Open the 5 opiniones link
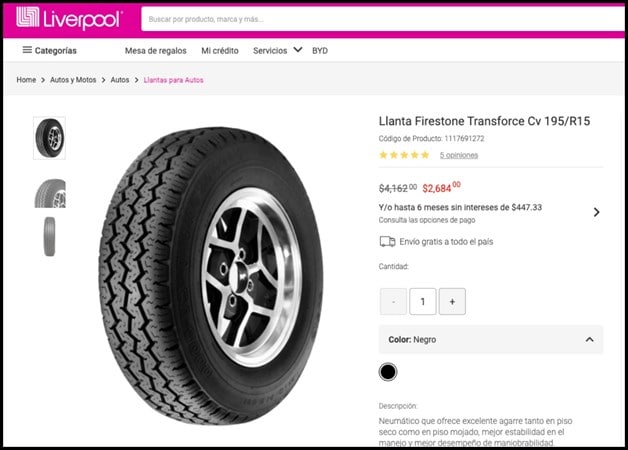This screenshot has height=450, width=628. pos(459,155)
